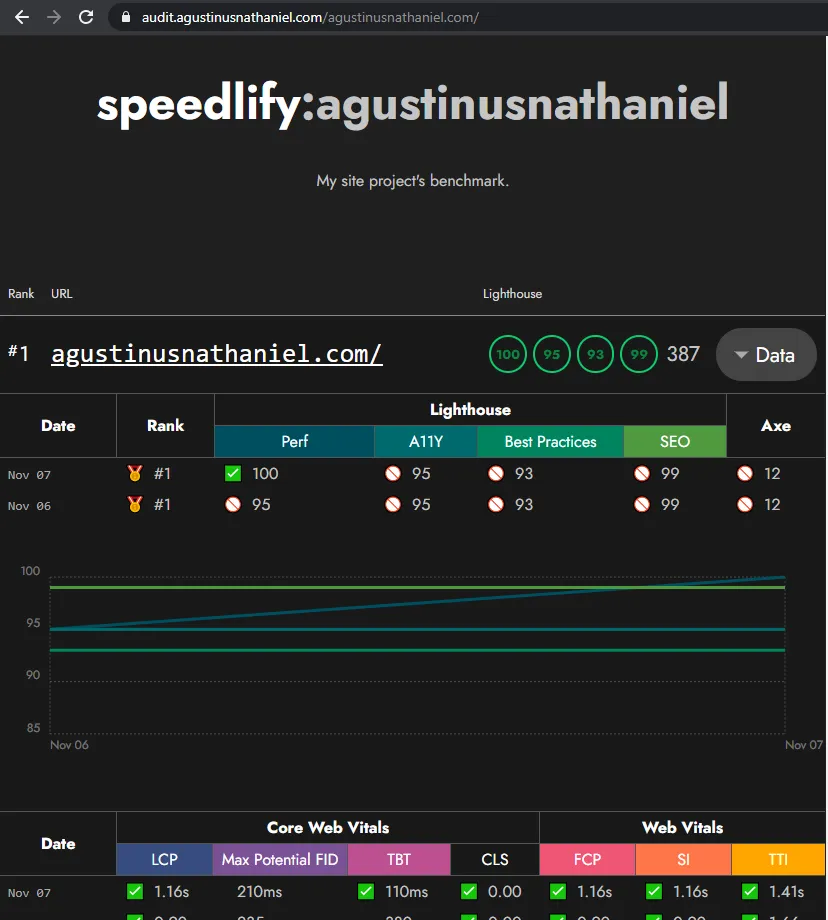The image size is (828, 920).
Task: Click the Best Practices column header
Action: pyautogui.click(x=550, y=441)
